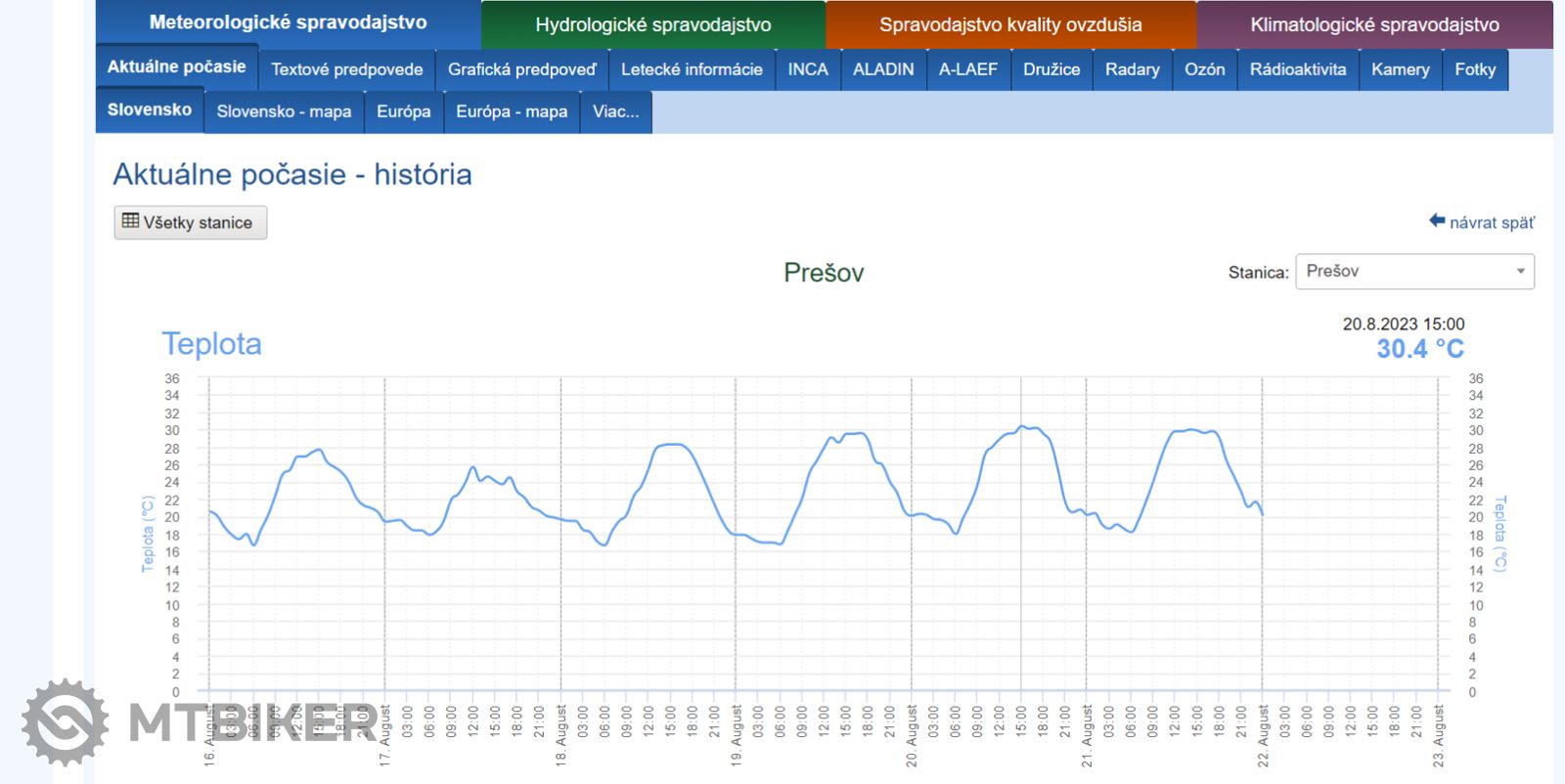Click the back arrow icon beside návrat späť
The image size is (1565, 784).
1436,221
